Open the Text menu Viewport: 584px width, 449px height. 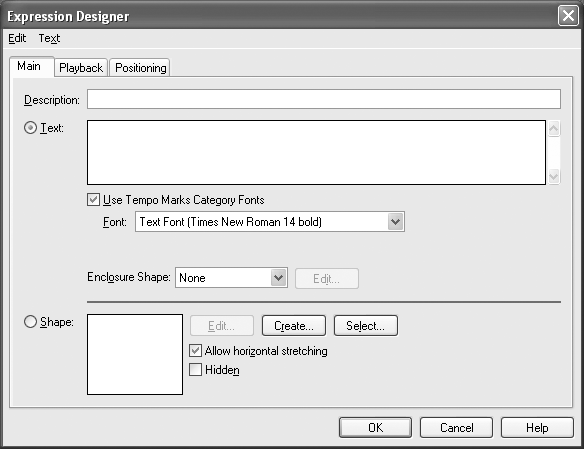[x=49, y=38]
